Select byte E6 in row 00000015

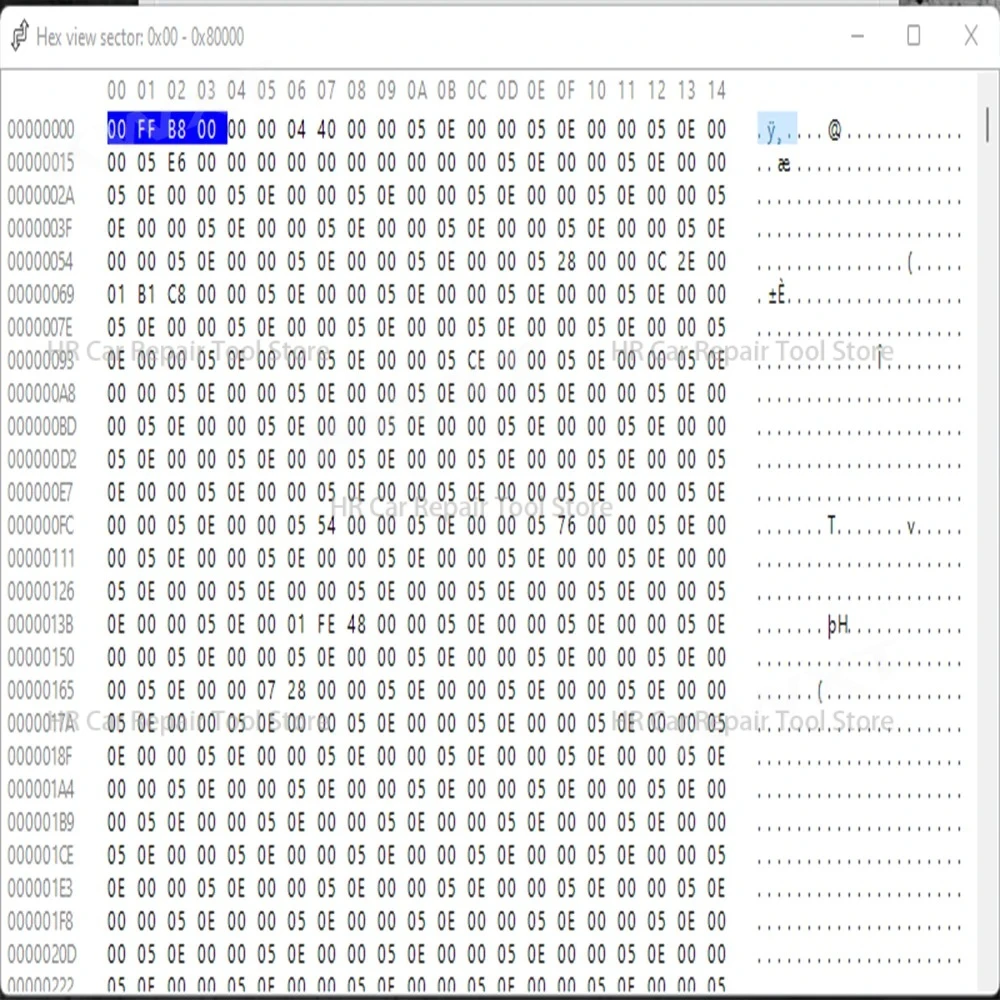177,163
